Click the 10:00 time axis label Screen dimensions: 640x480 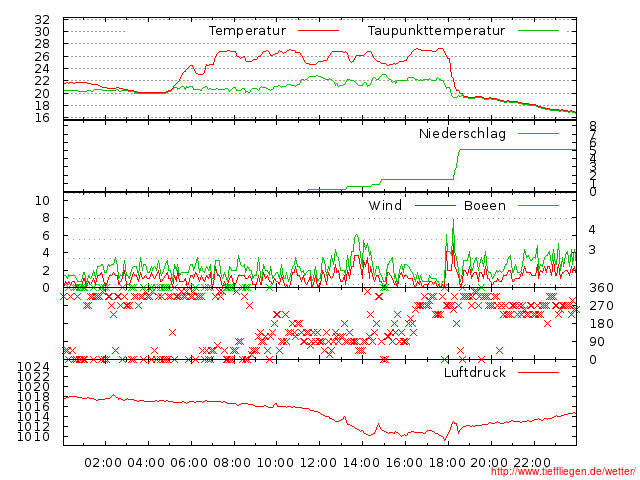point(275,463)
